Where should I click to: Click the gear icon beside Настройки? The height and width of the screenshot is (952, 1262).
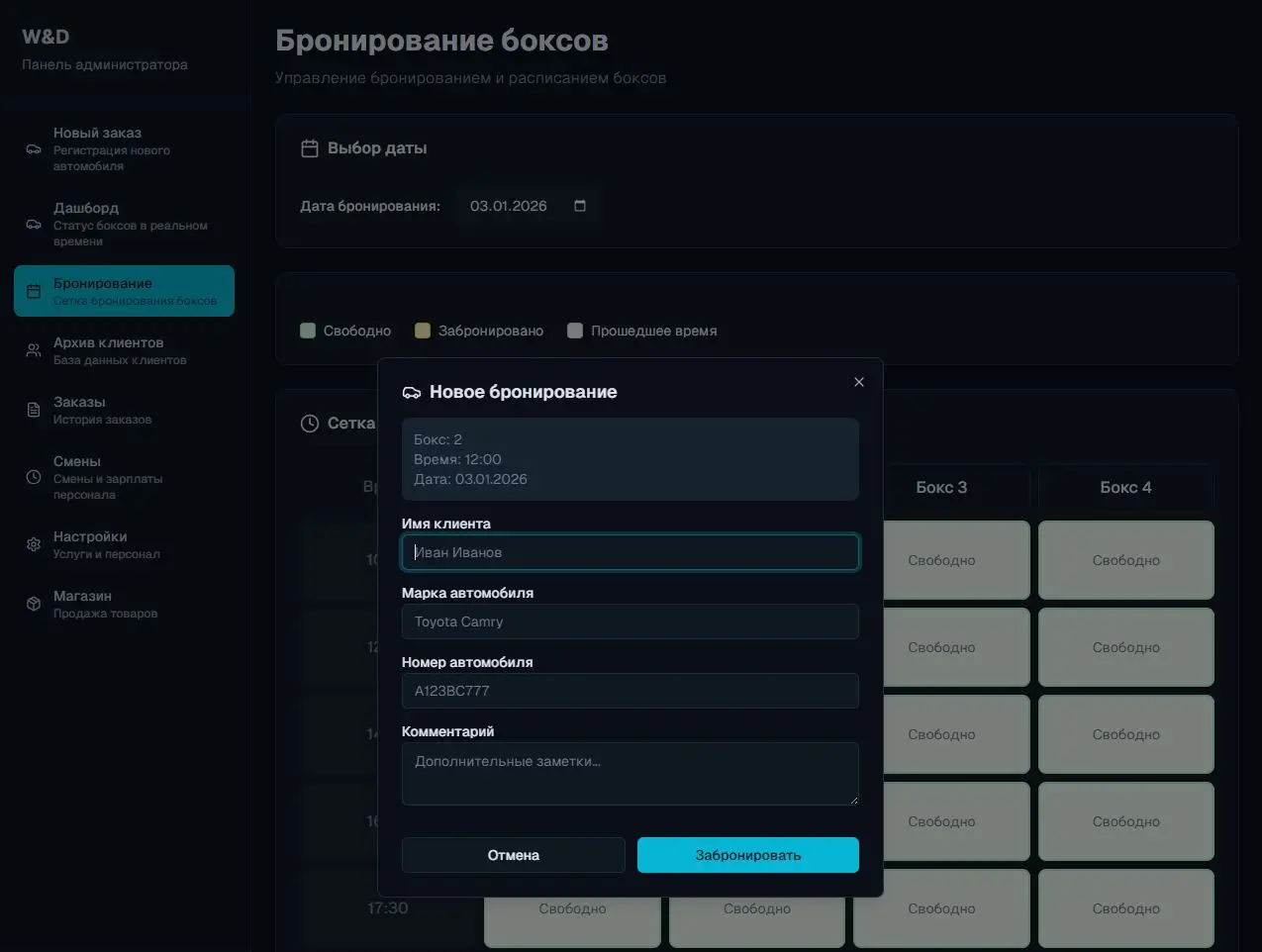[x=33, y=544]
